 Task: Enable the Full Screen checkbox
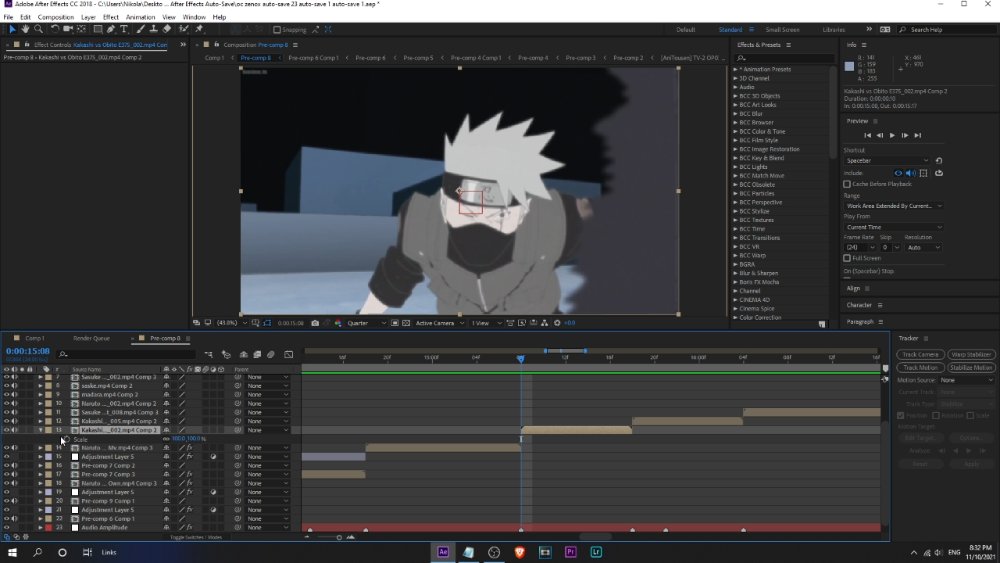coord(847,258)
